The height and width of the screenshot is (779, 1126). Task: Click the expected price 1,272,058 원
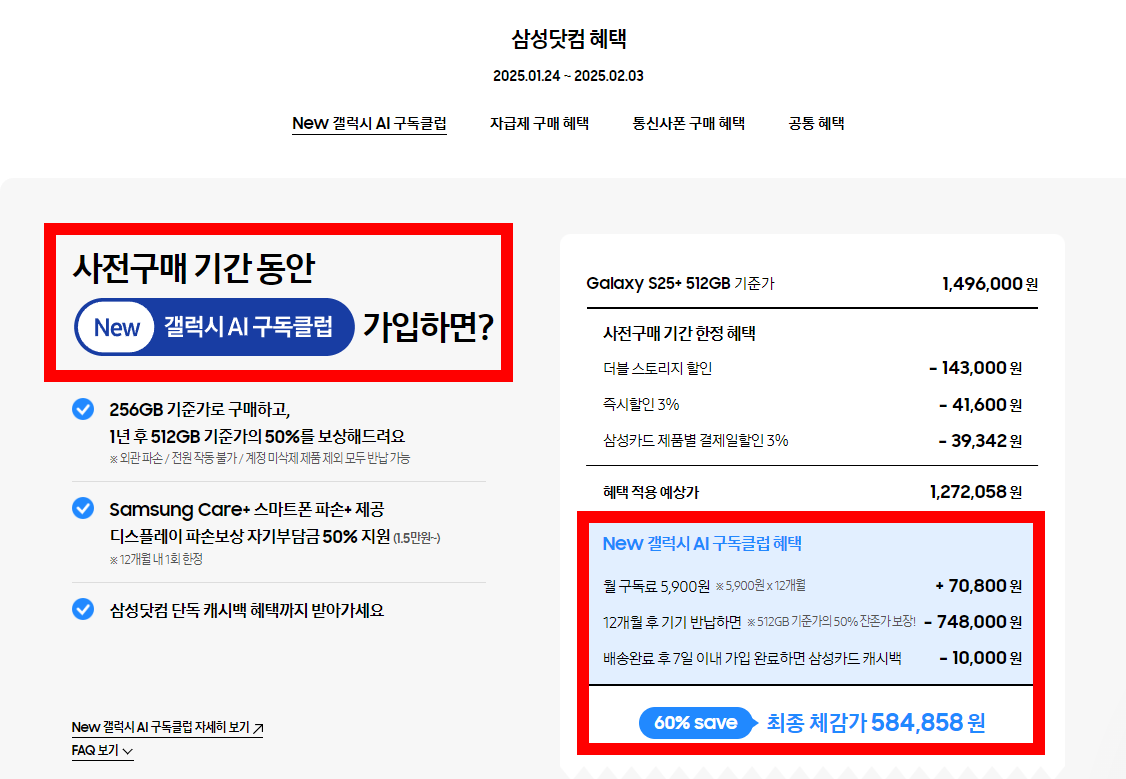pos(976,493)
